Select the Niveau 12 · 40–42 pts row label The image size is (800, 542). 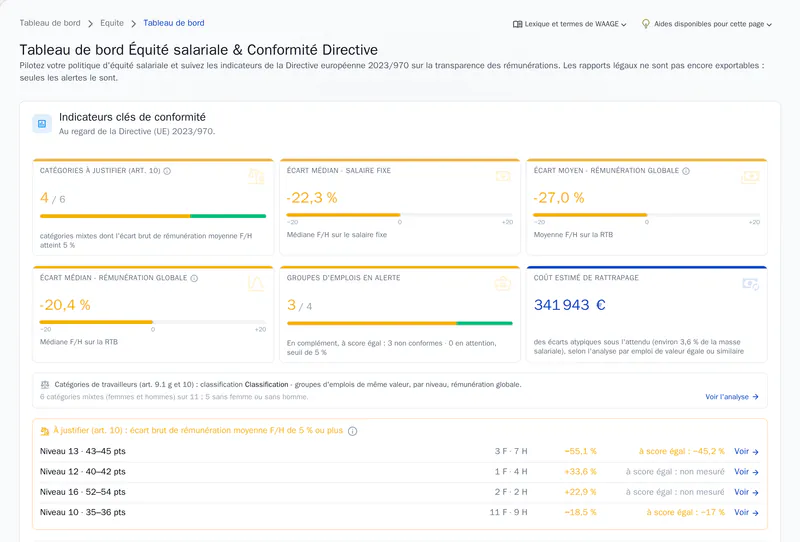(83, 472)
